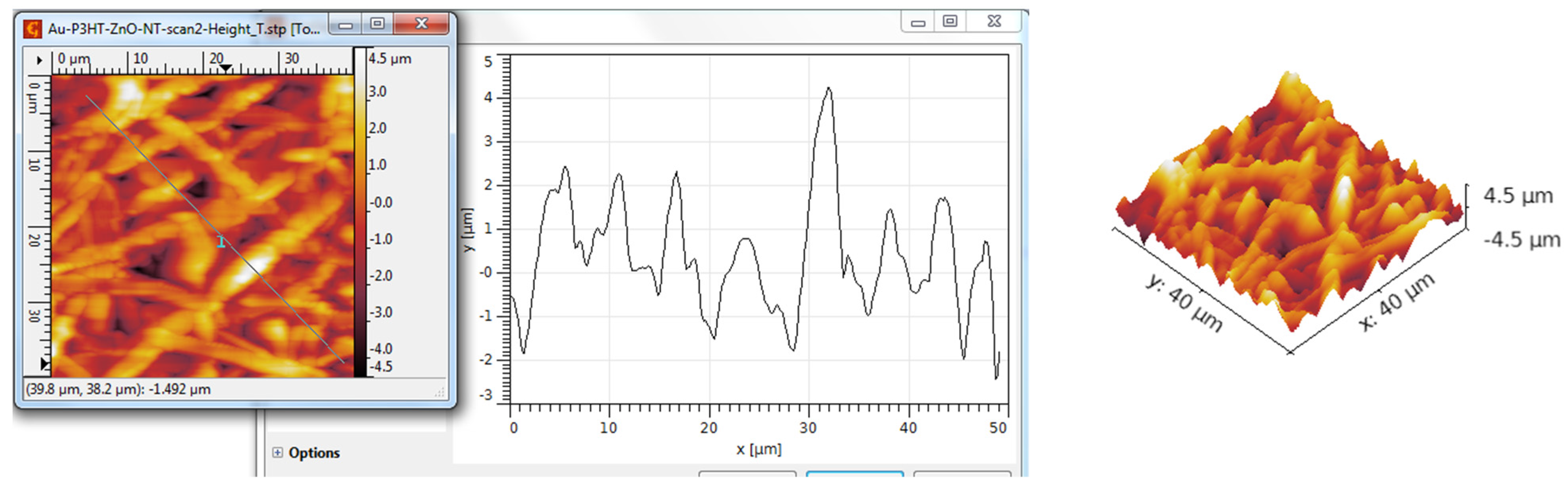Click the data window title bar text
The image size is (1568, 490).
183,29
